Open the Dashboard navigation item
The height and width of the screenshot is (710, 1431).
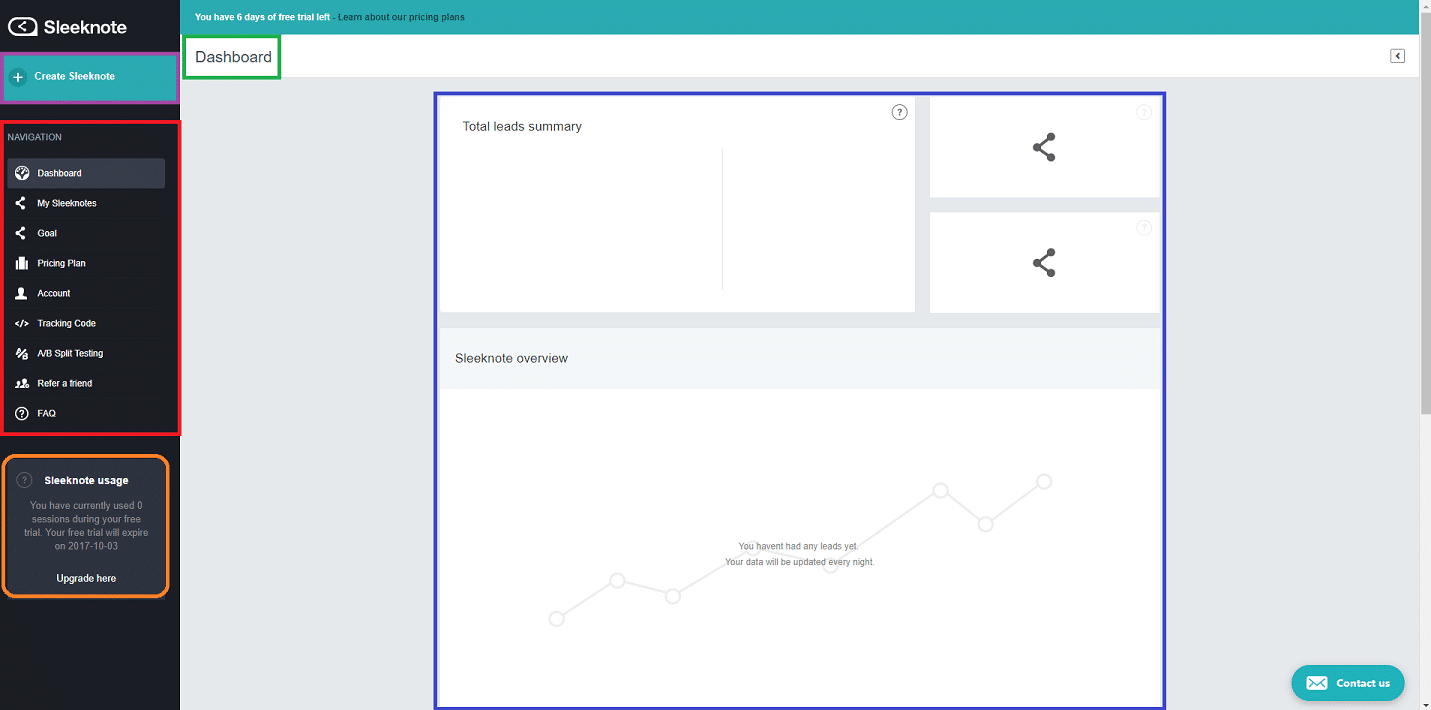(x=86, y=173)
